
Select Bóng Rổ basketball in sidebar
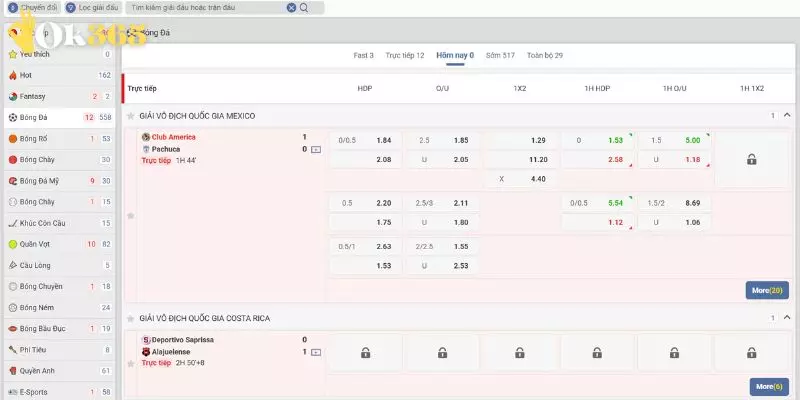(x=34, y=138)
